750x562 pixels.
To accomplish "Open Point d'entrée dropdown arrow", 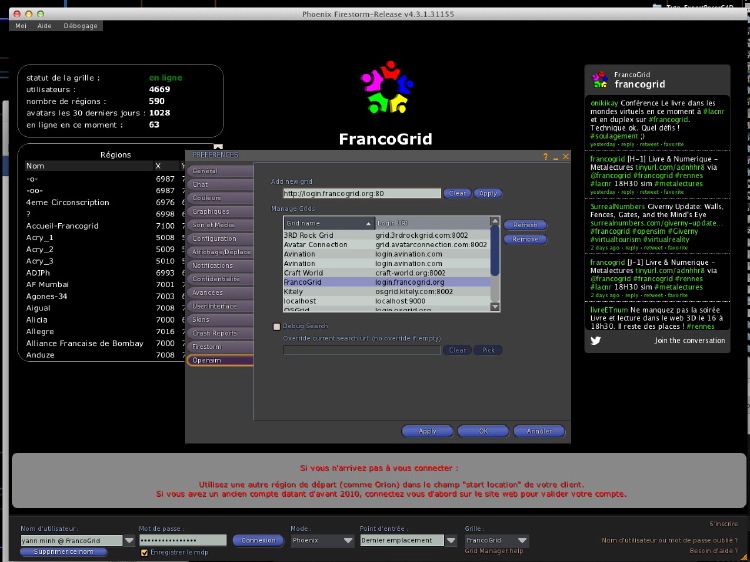I will (x=451, y=540).
